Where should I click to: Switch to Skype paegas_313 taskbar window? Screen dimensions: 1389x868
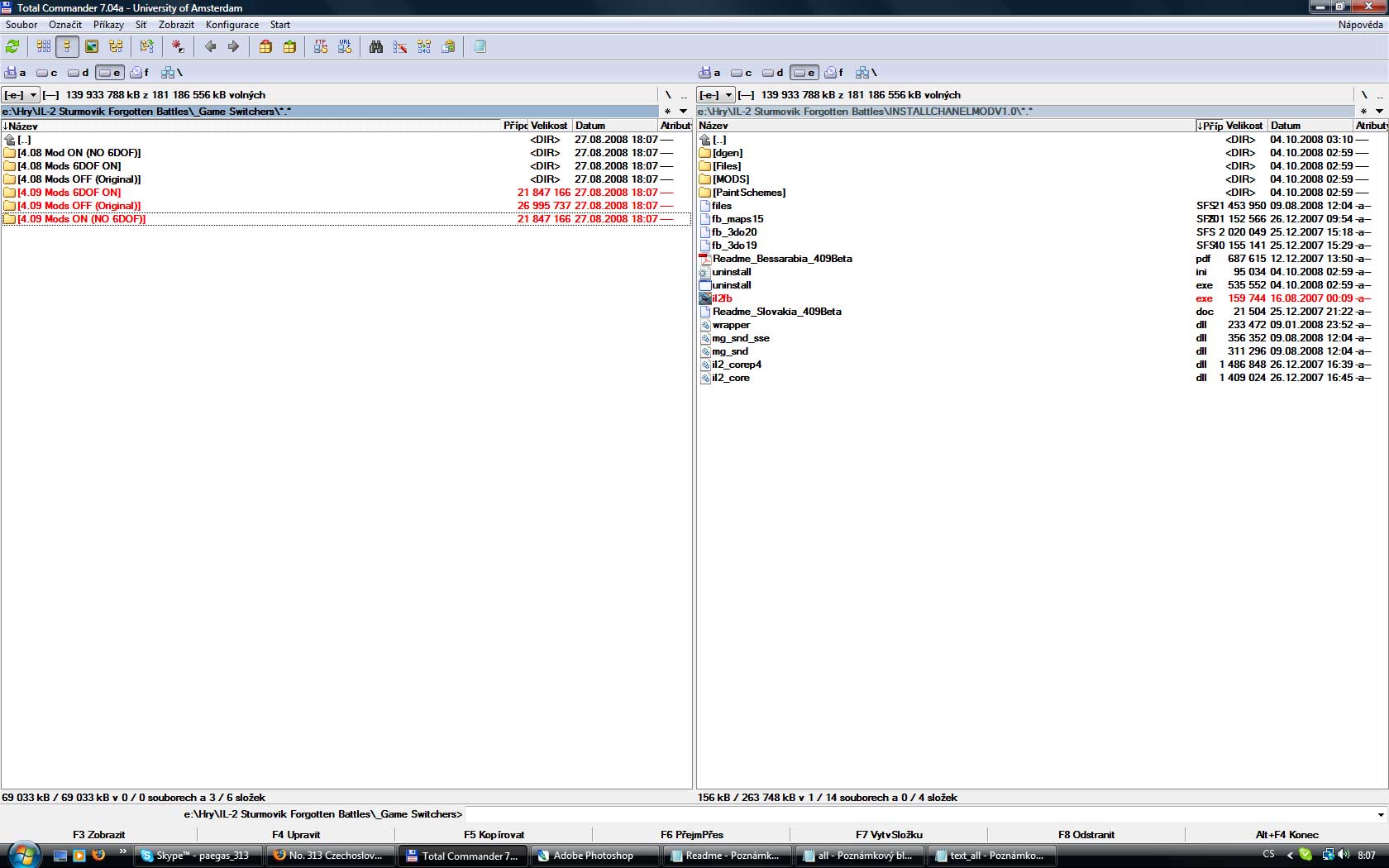tap(199, 856)
